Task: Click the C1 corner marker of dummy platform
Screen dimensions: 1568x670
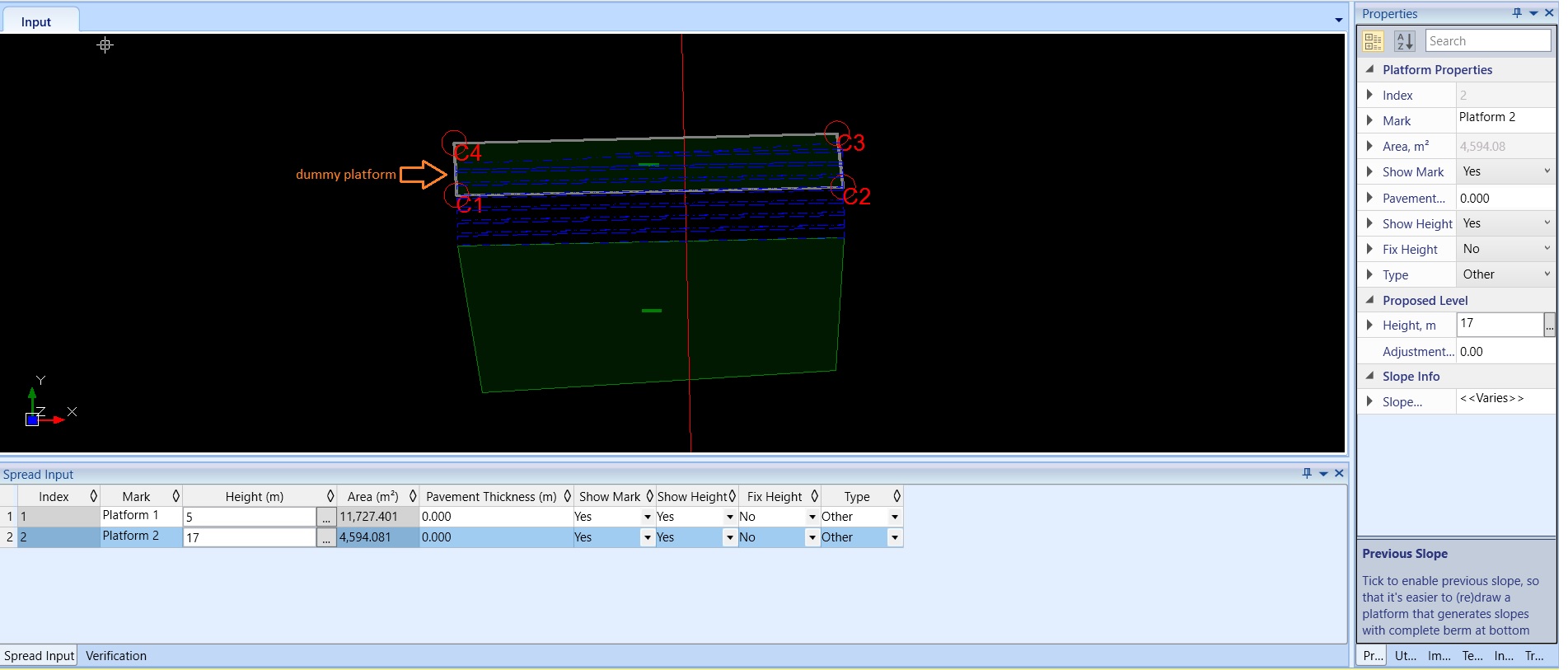Action: (456, 194)
